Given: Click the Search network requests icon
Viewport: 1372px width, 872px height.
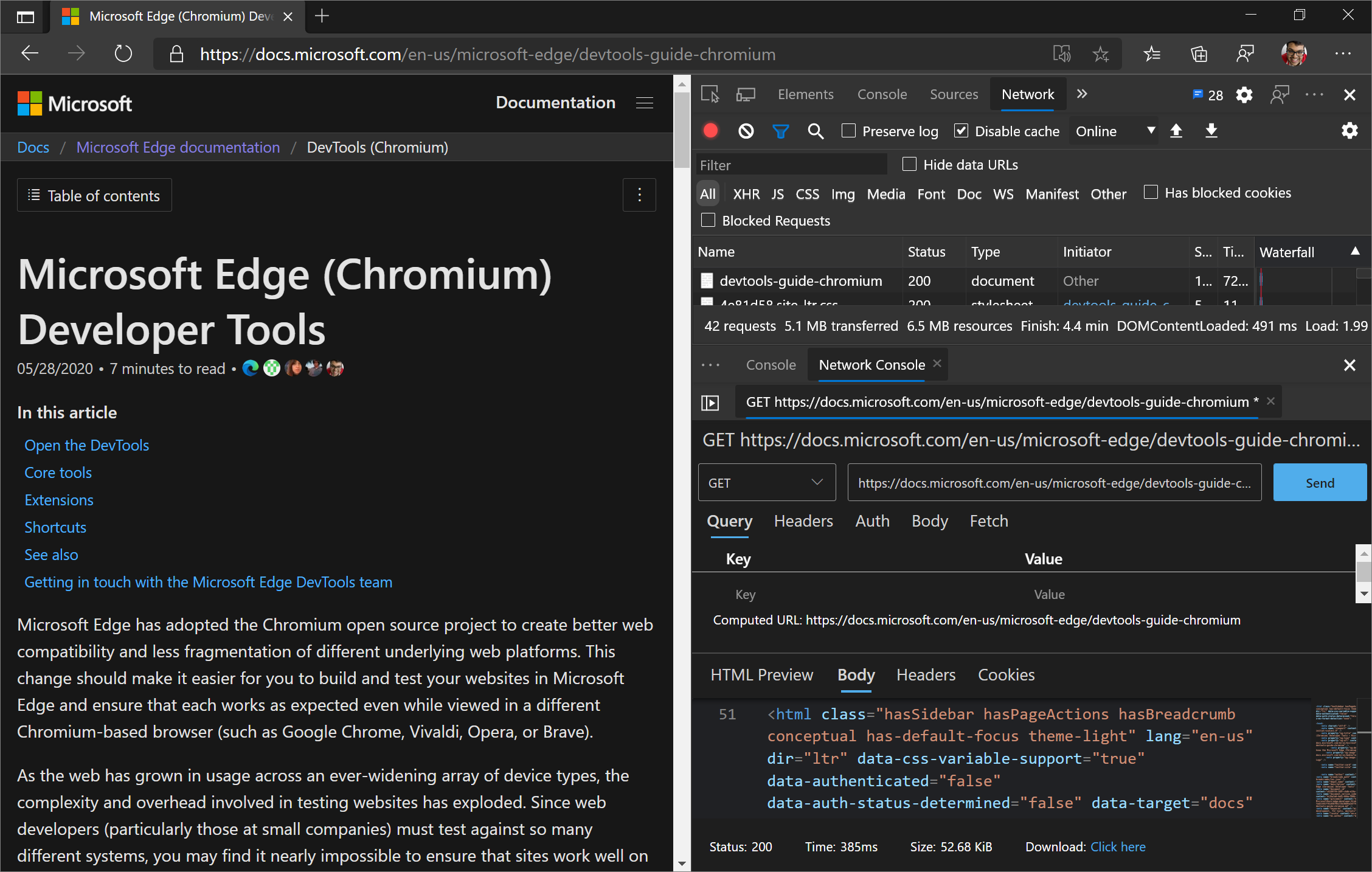Looking at the screenshot, I should (815, 131).
